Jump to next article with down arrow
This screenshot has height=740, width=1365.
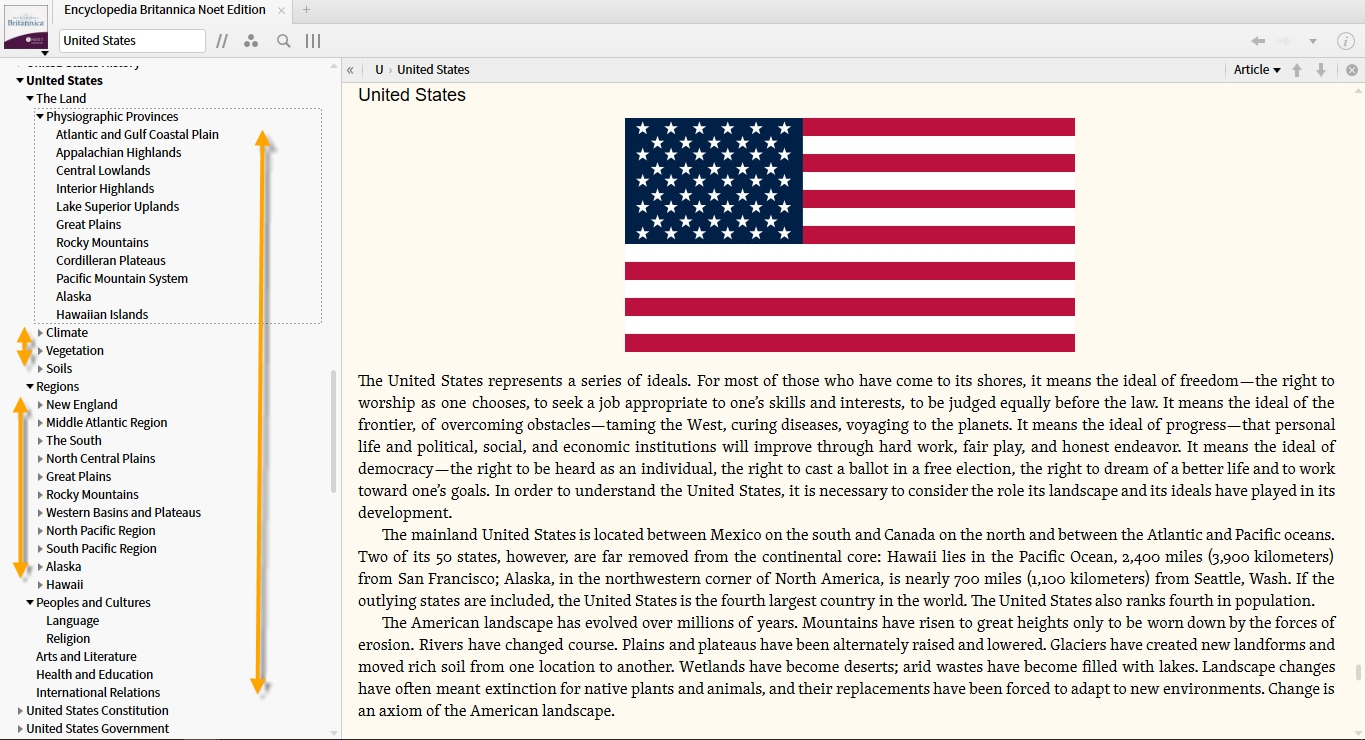tap(1321, 70)
